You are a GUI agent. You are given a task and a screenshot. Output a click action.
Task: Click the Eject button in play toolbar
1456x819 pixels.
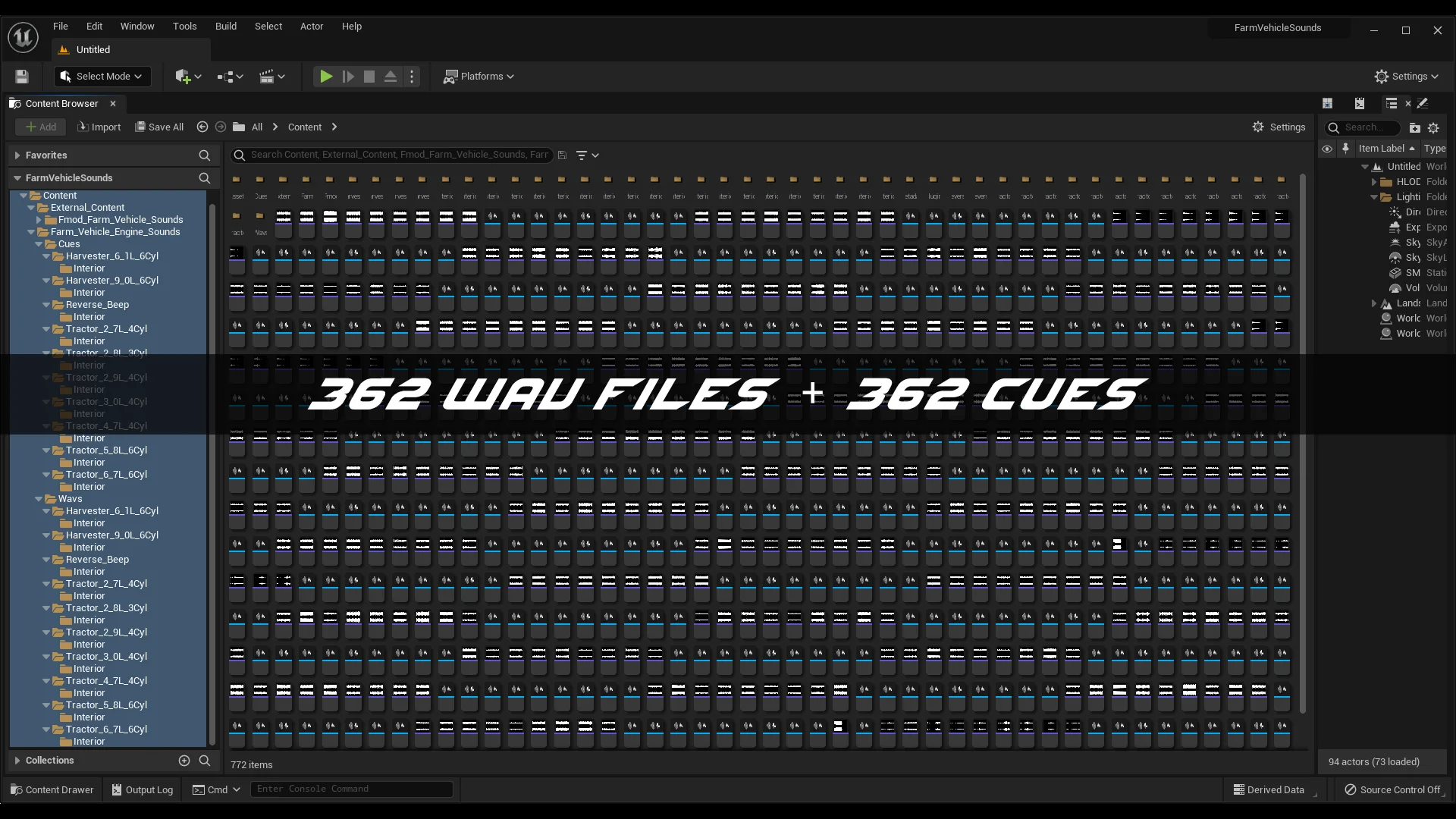point(391,77)
